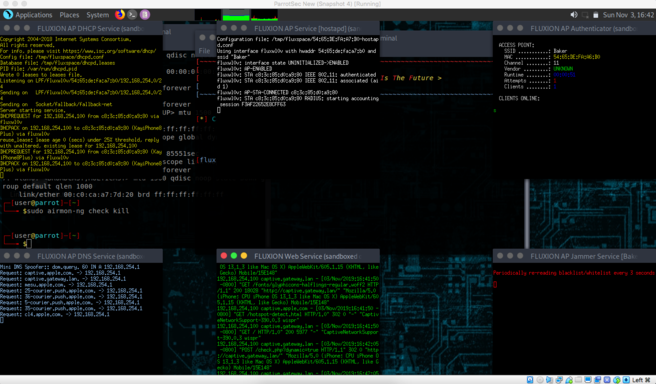Click the VirtualBox mouse integration status icon
This screenshot has width=656, height=384.
[617, 380]
